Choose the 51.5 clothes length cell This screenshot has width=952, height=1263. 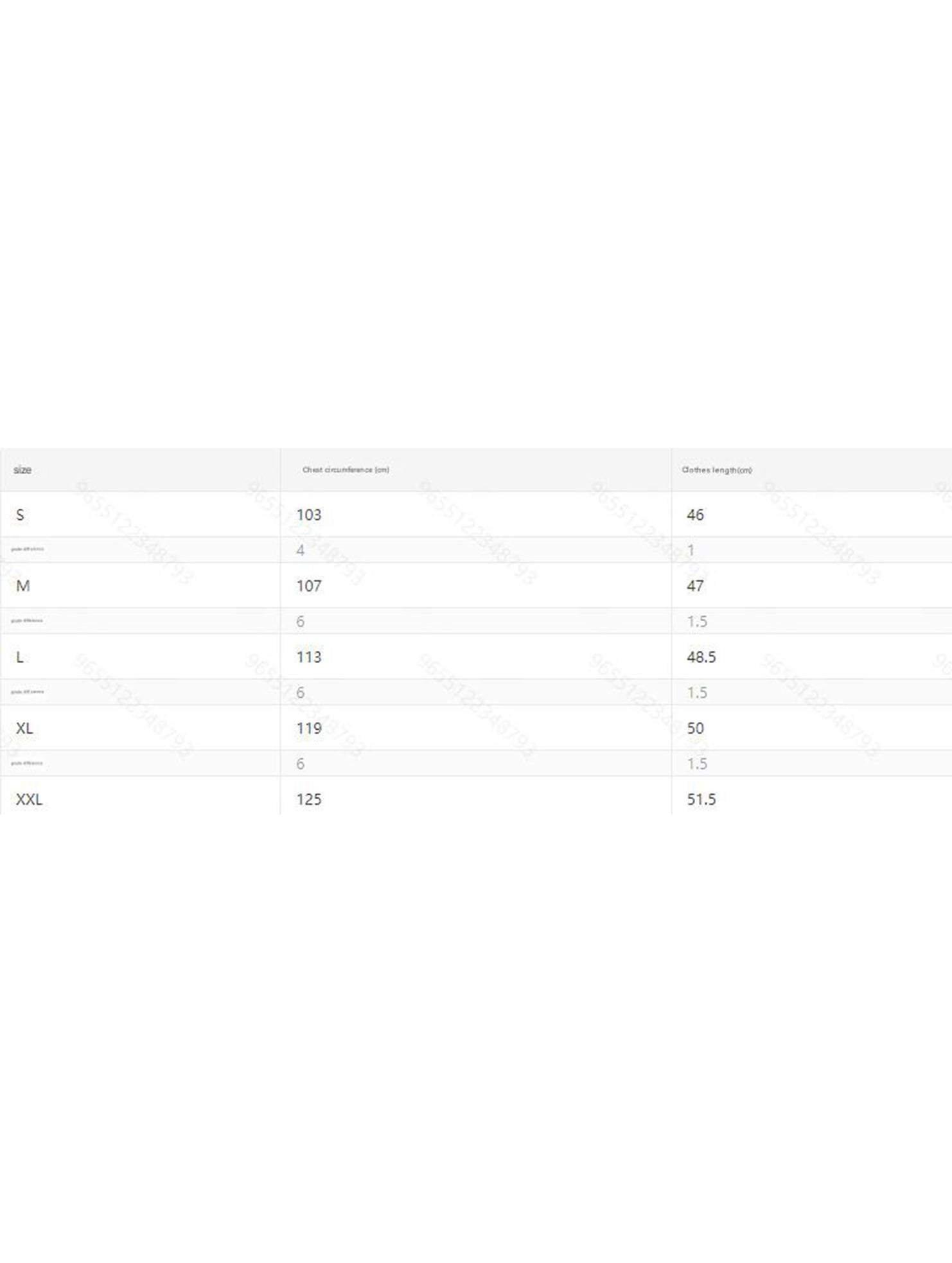[x=701, y=799]
